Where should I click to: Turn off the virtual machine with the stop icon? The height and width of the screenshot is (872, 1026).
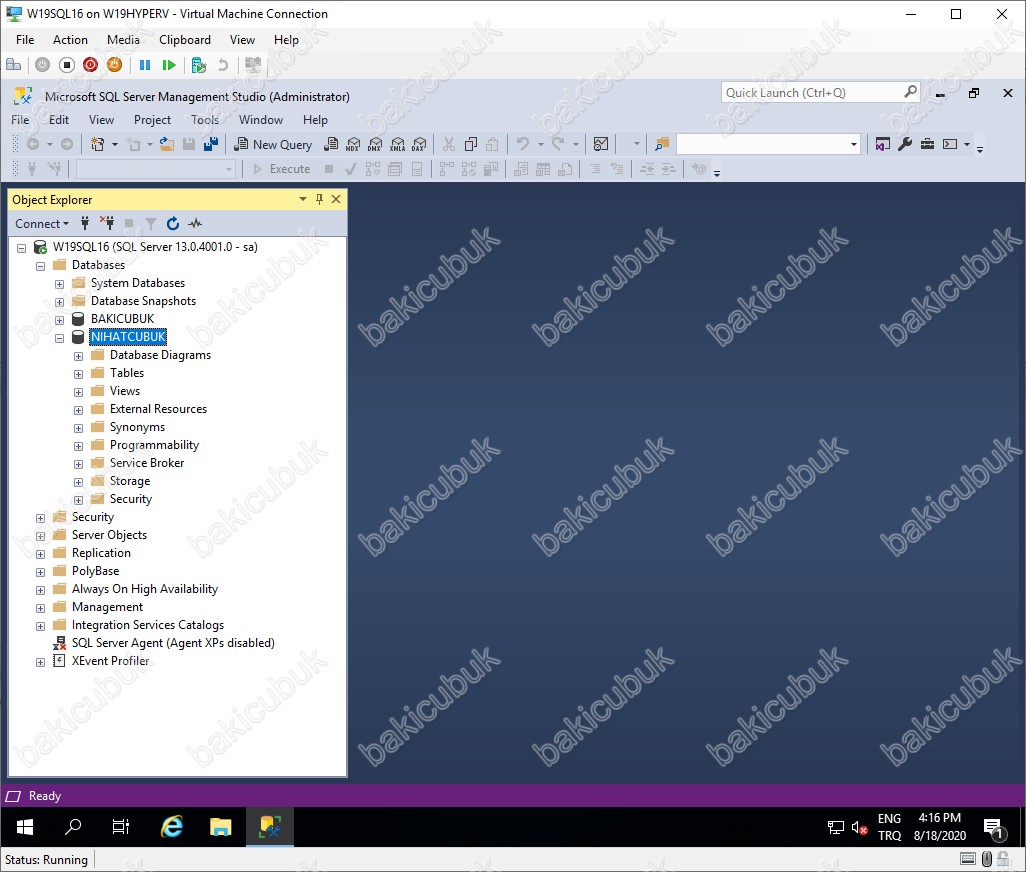tap(67, 65)
